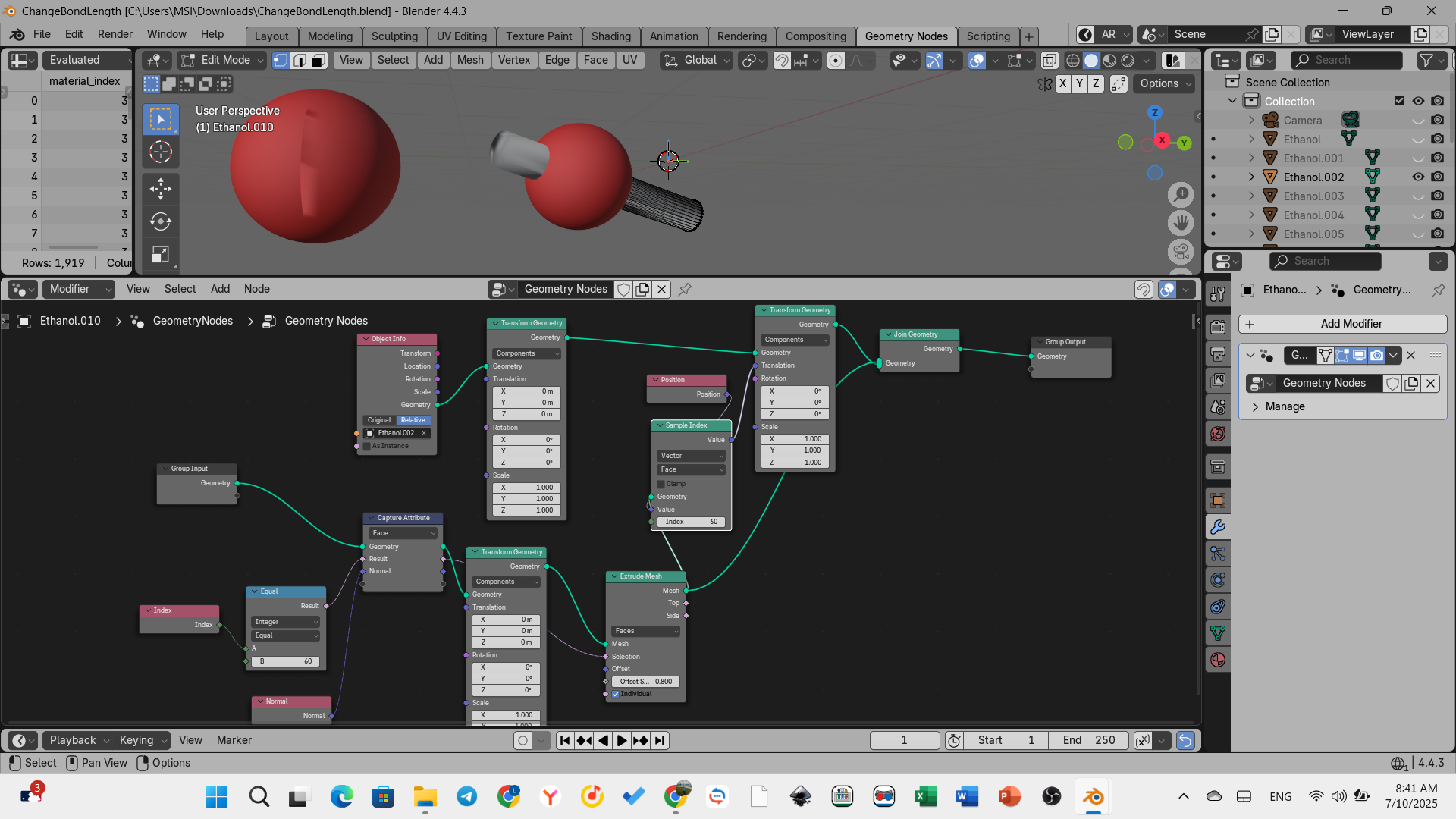This screenshot has width=1456, height=819.
Task: Select Relative on Object Info node
Action: [x=413, y=420]
